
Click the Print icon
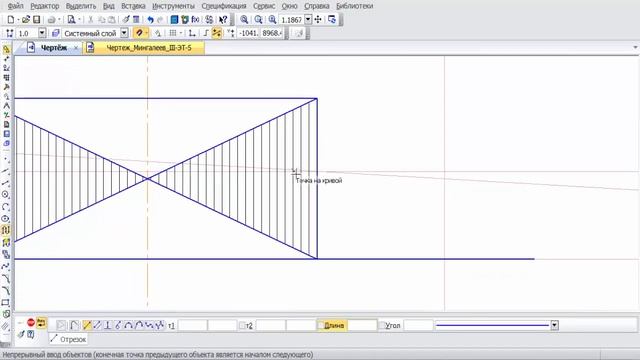coord(51,19)
